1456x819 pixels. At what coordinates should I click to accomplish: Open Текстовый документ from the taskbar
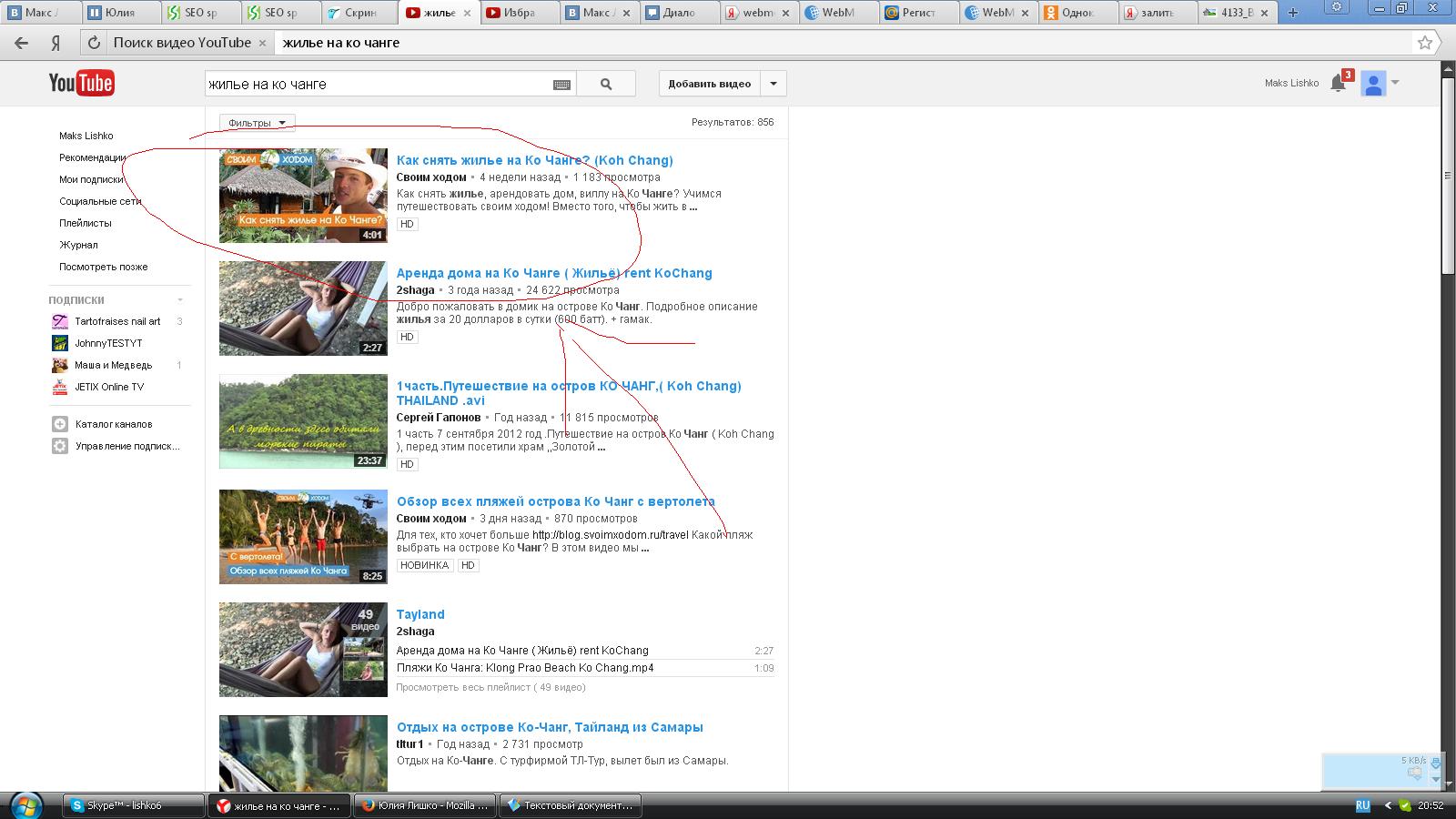571,805
